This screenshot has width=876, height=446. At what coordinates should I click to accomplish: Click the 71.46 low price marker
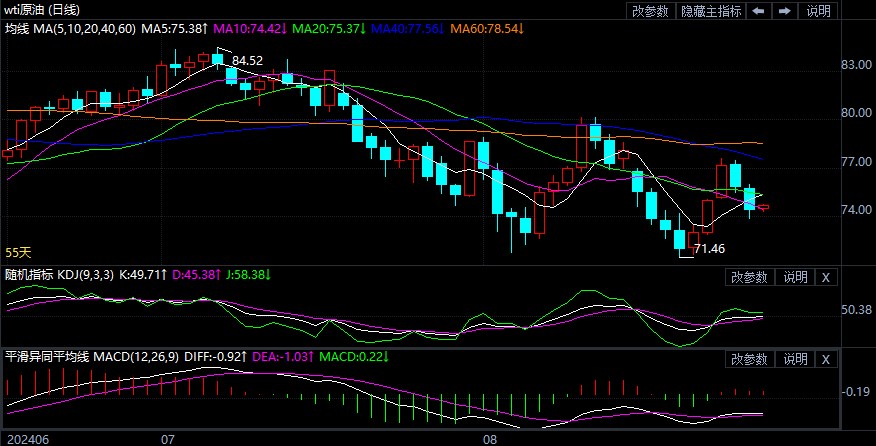tap(709, 247)
